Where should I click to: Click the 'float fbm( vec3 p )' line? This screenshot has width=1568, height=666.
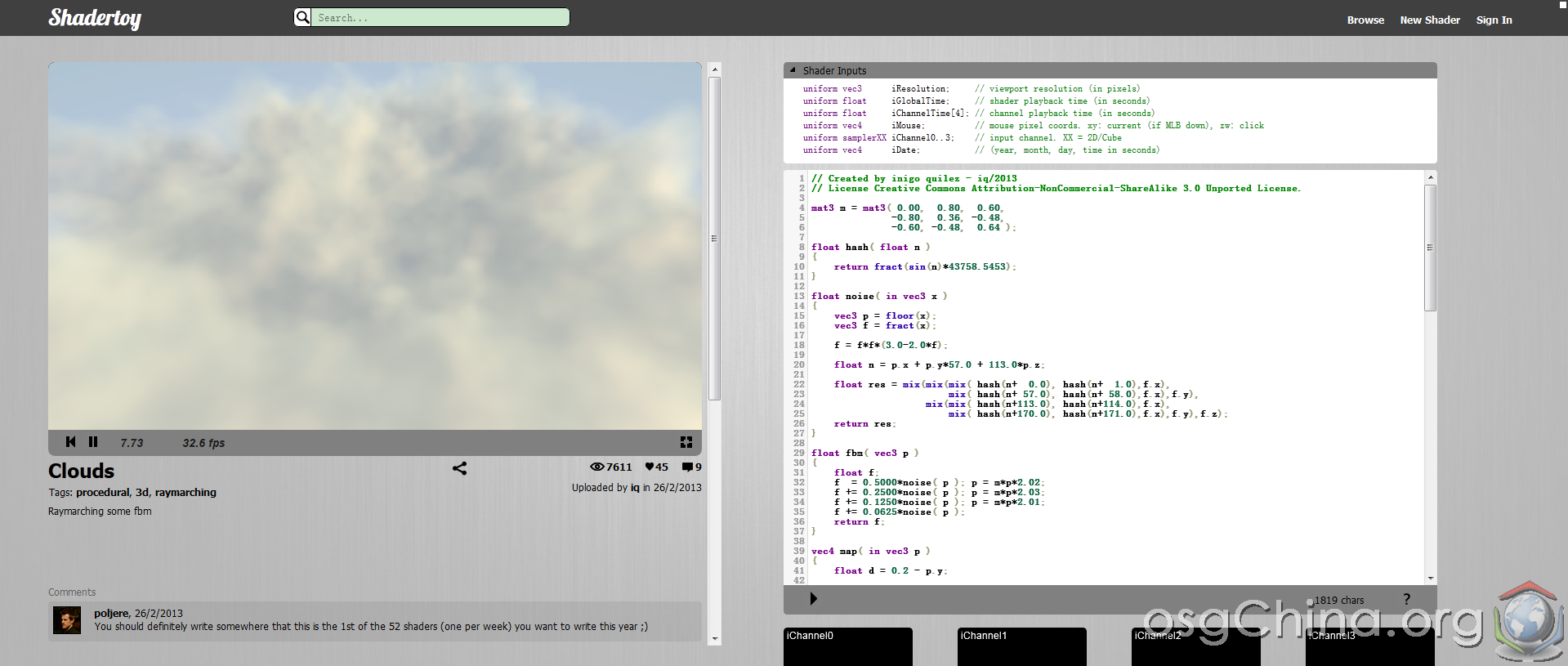pyautogui.click(x=864, y=453)
